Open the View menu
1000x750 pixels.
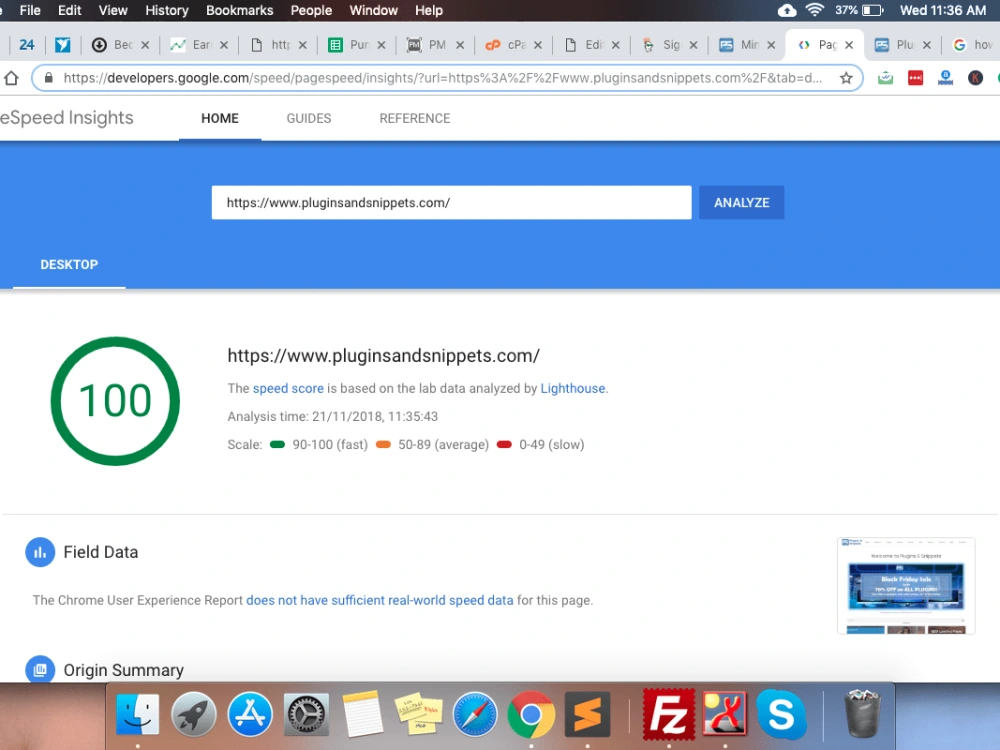coord(113,10)
